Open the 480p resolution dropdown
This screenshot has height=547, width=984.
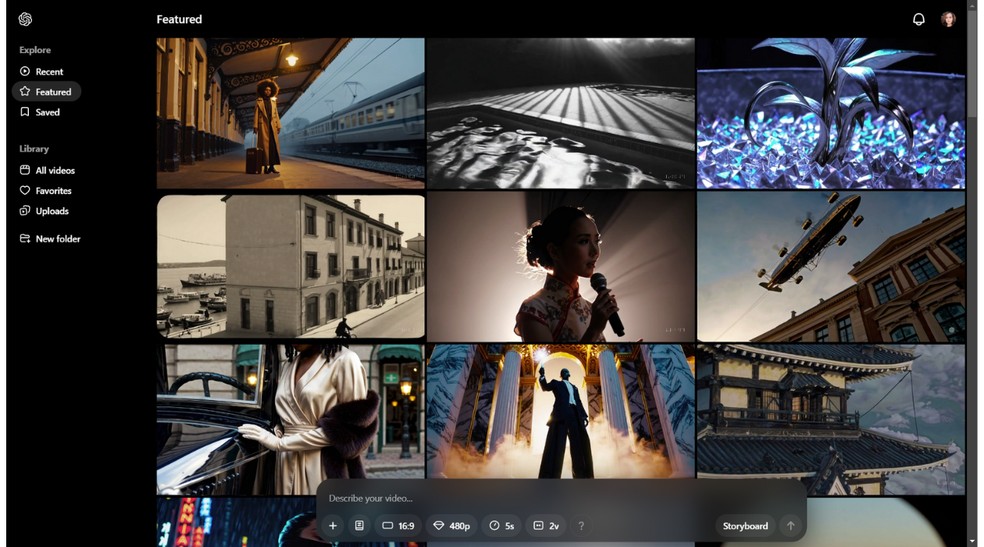click(x=451, y=526)
